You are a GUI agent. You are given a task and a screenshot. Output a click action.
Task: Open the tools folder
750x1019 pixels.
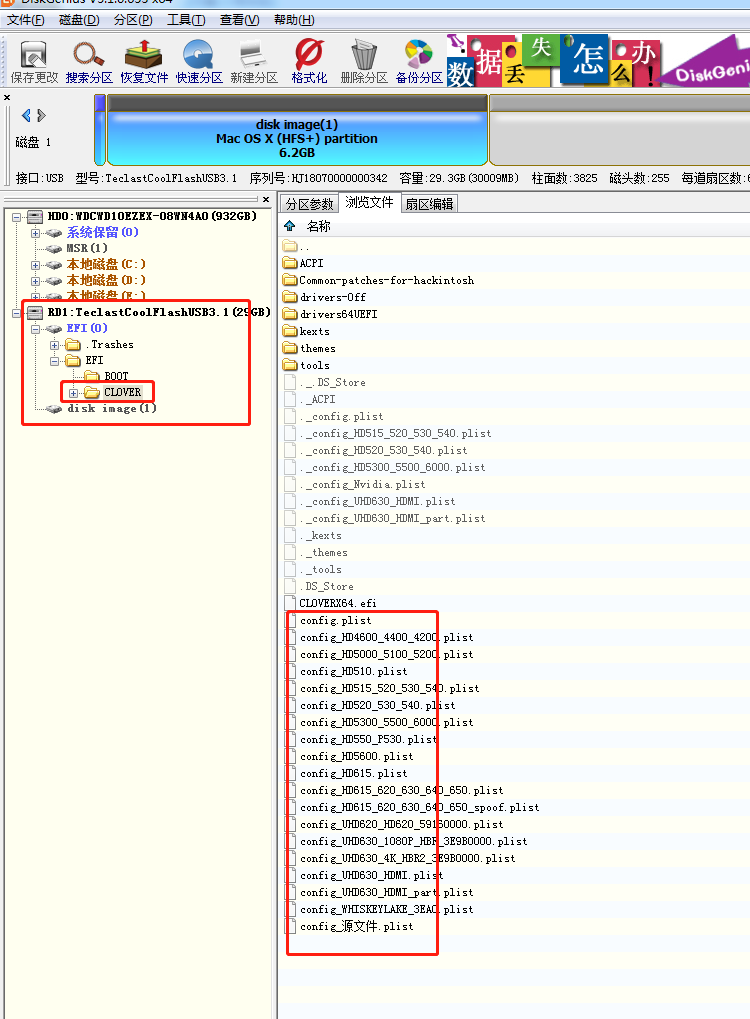point(315,365)
